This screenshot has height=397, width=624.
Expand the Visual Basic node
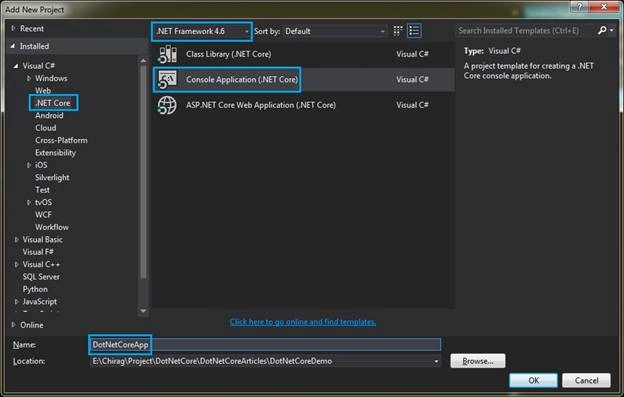click(16, 239)
